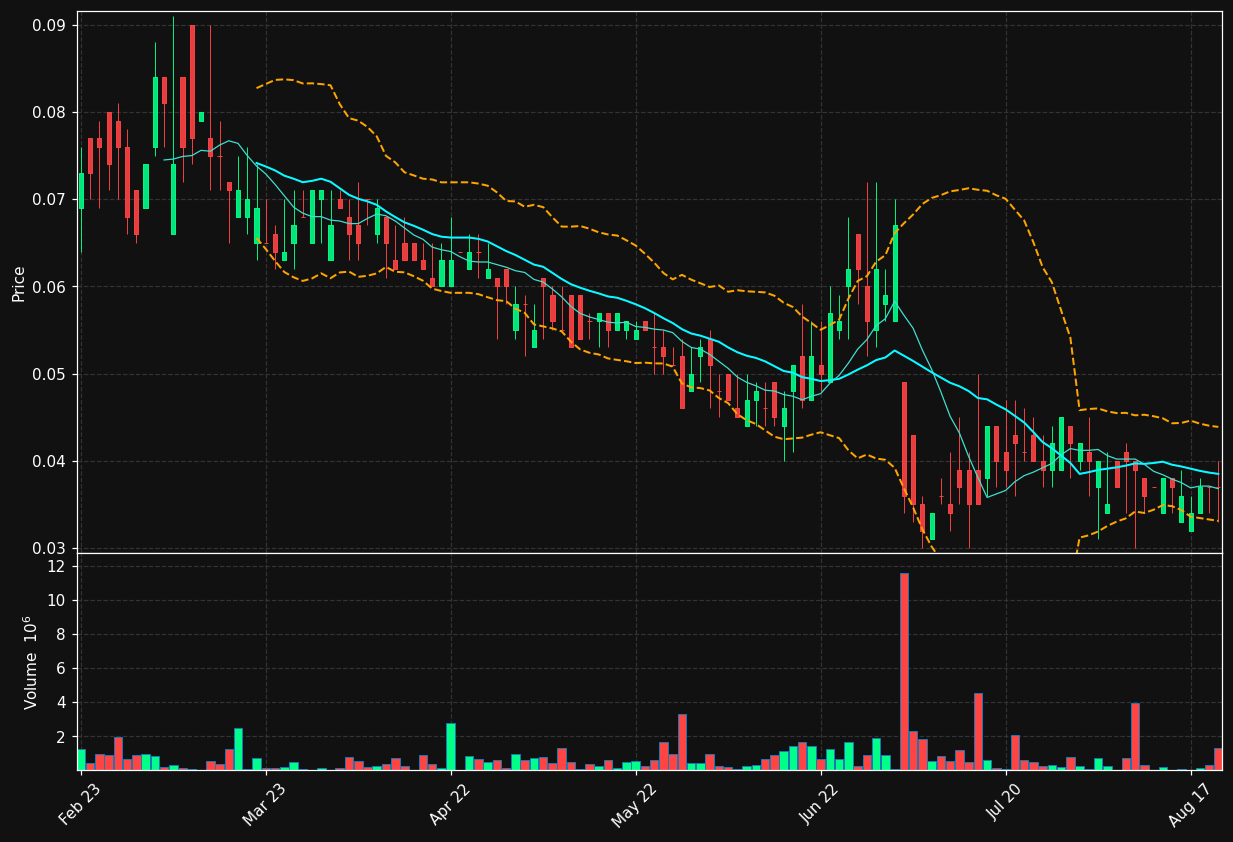The image size is (1233, 842).
Task: Click the tallest red volume bar
Action: click(x=904, y=671)
